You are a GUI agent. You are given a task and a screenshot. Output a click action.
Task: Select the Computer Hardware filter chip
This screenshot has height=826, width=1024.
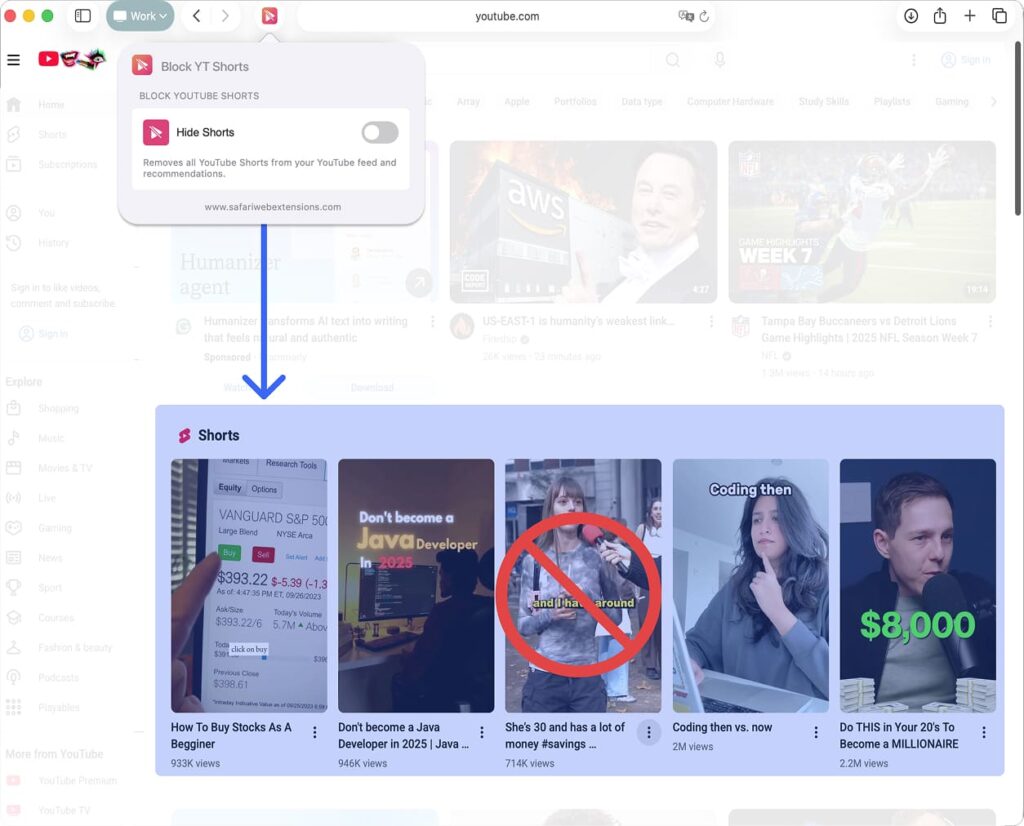[x=729, y=101]
